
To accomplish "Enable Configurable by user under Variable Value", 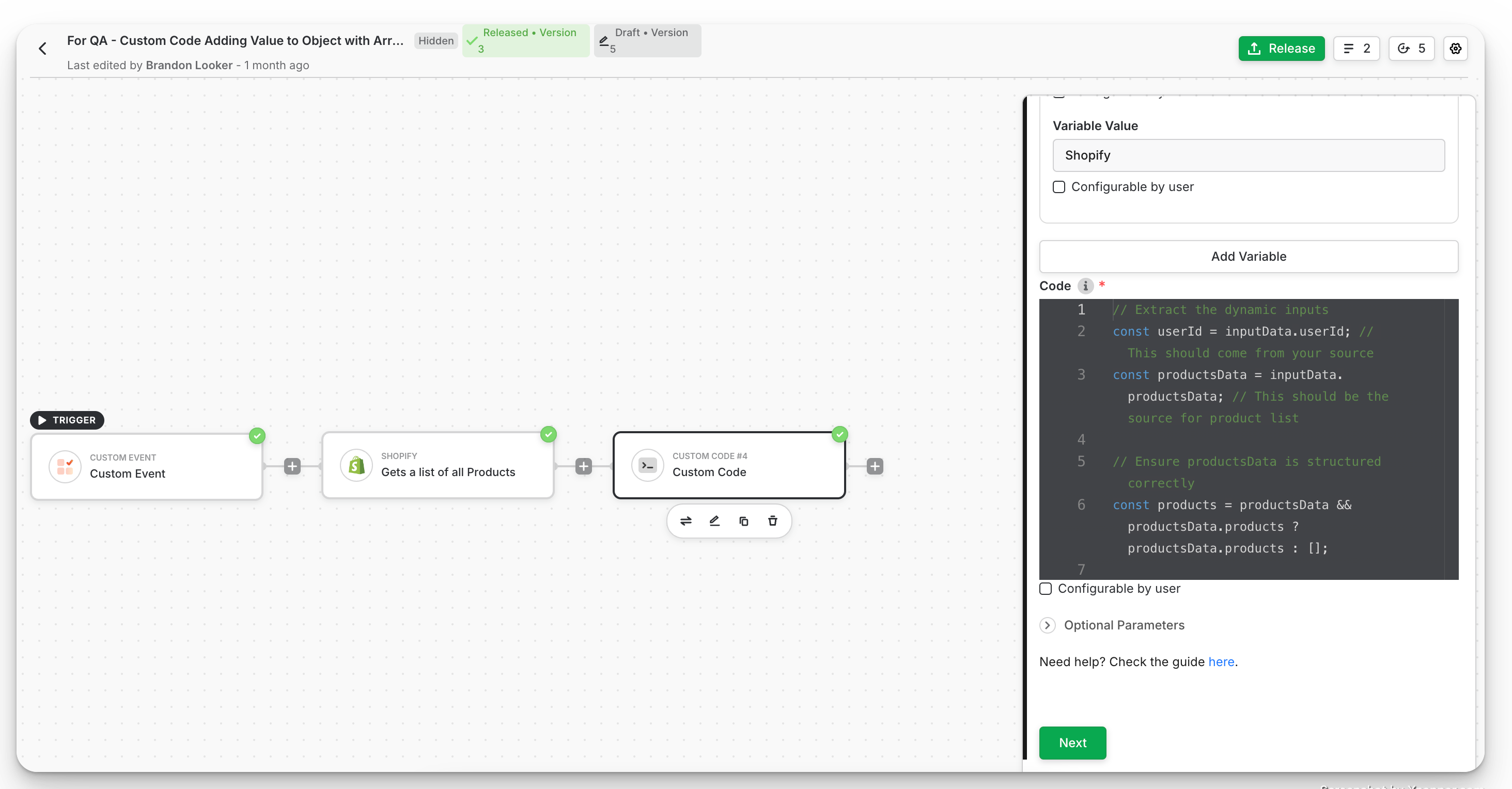I will pos(1059,187).
